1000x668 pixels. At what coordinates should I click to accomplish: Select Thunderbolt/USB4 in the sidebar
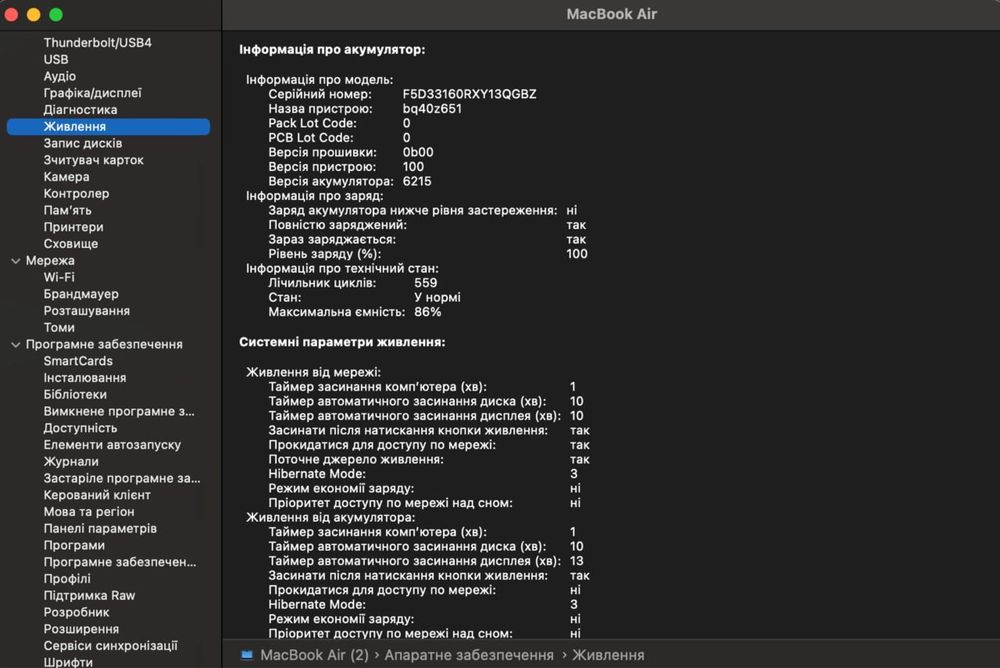click(97, 43)
